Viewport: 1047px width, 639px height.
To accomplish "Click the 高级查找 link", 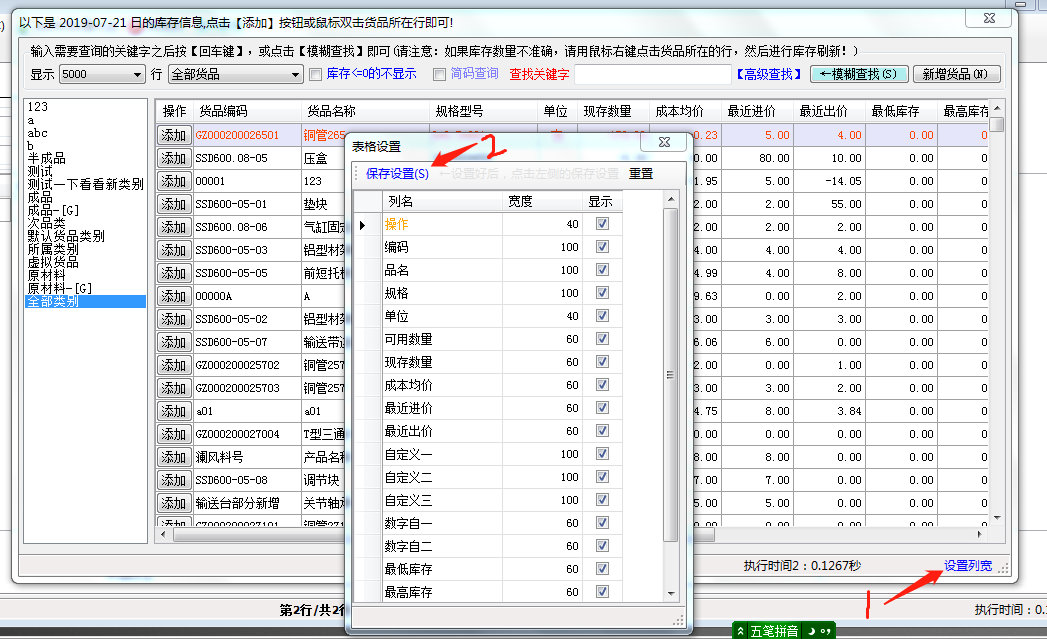I will pos(769,74).
